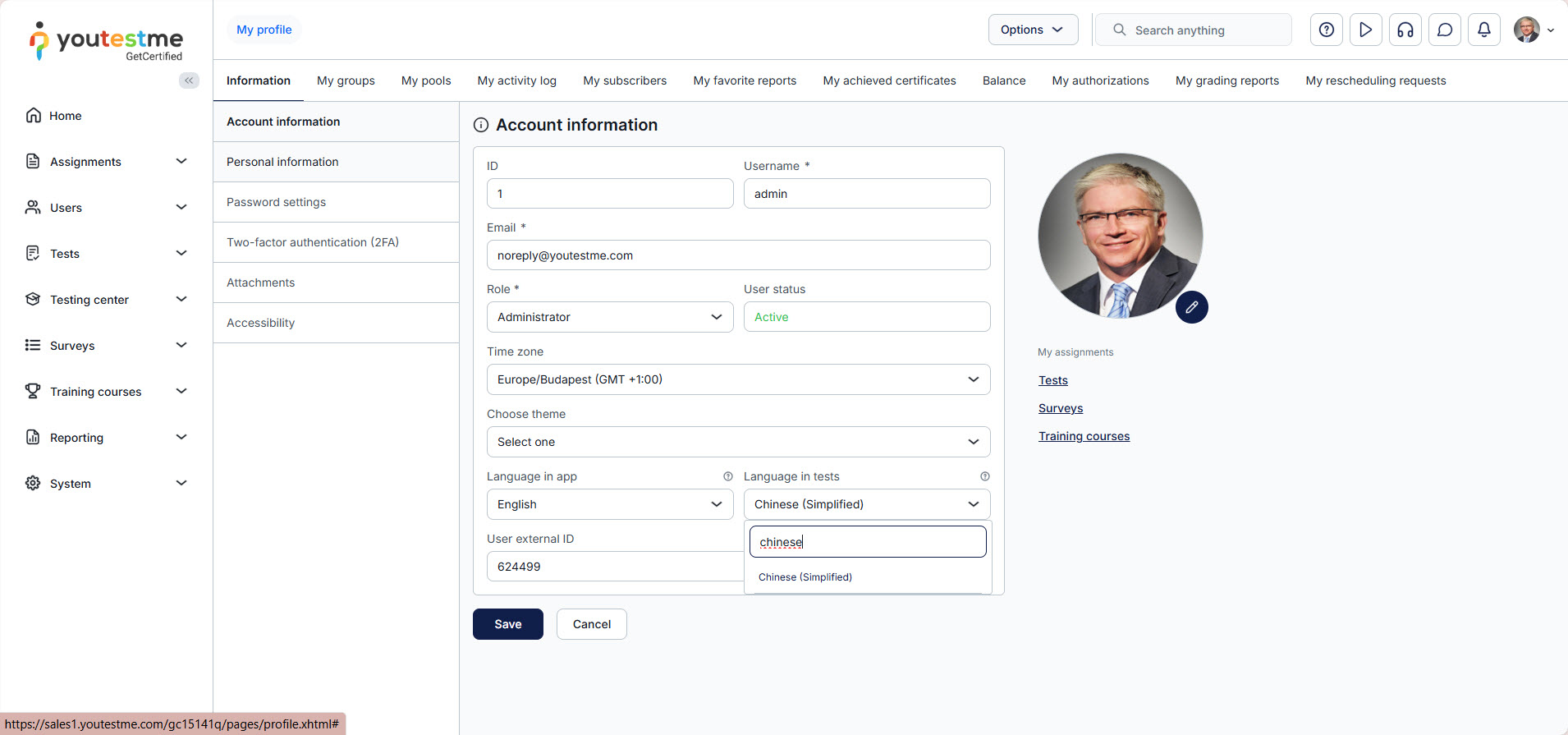The image size is (1568, 735).
Task: Select Chinese (Simplified) from the filtered list
Action: click(805, 577)
